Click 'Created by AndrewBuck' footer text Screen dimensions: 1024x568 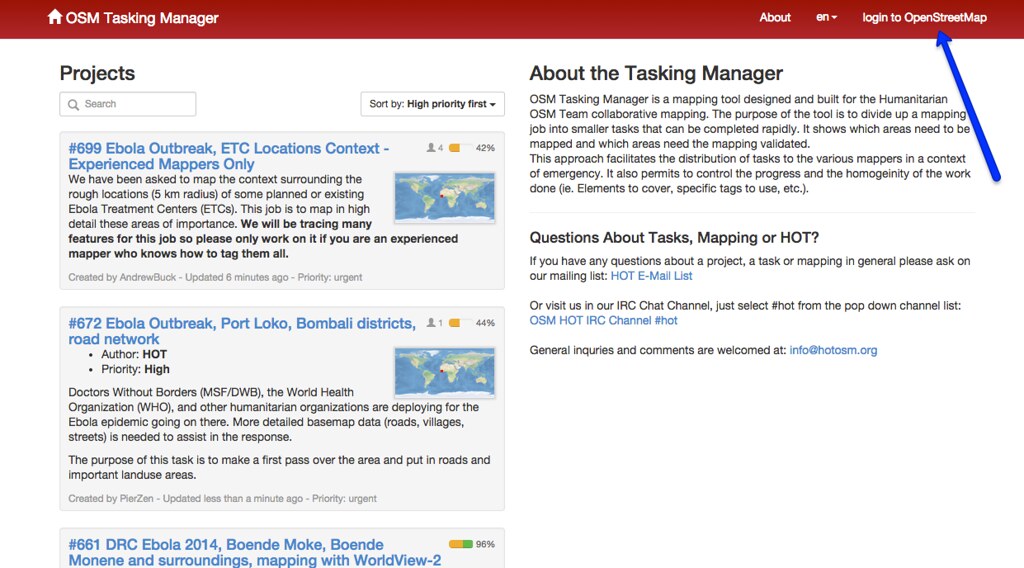pos(122,277)
